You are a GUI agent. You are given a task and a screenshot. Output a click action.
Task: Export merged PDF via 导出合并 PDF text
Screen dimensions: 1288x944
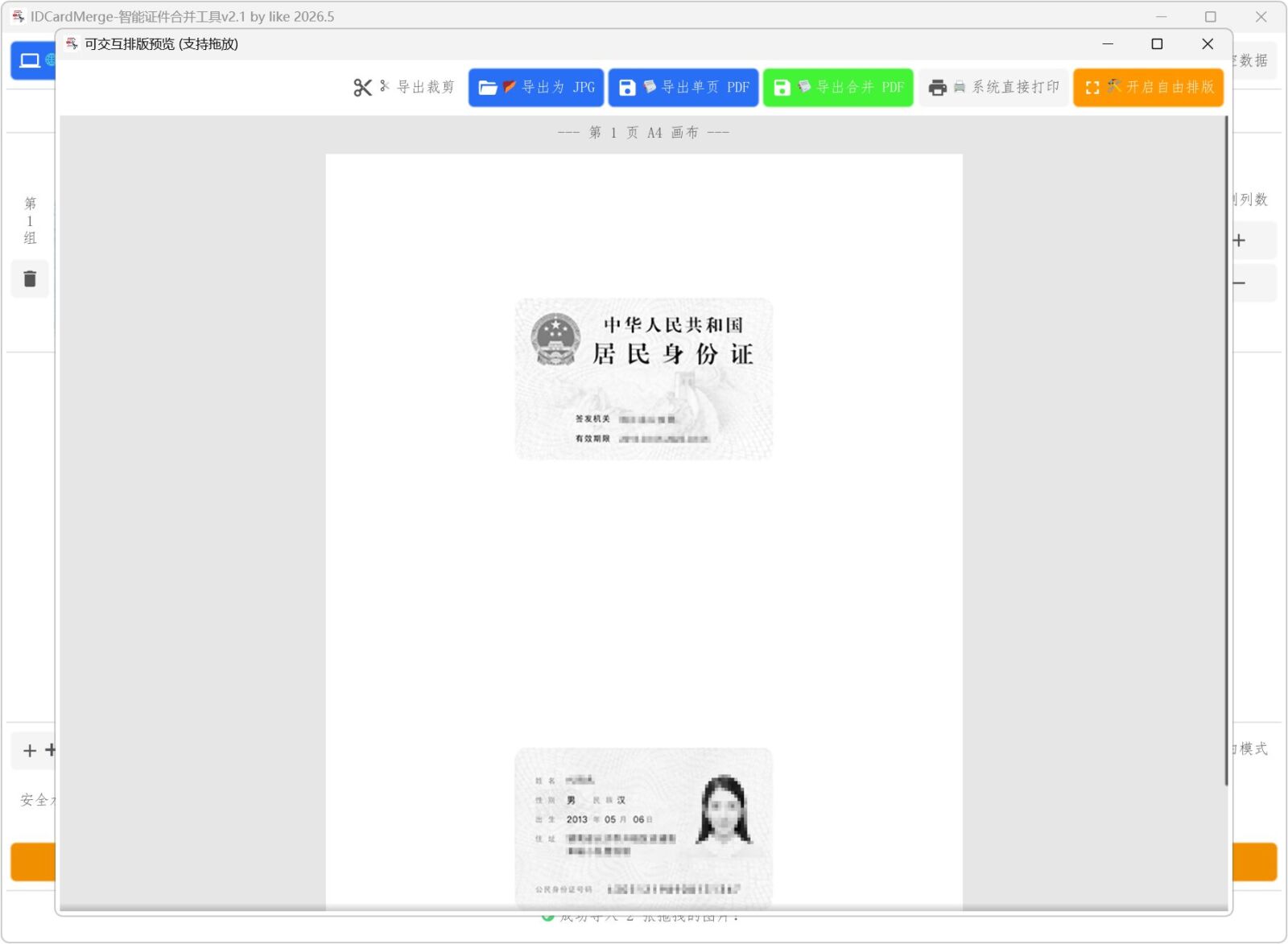[861, 87]
